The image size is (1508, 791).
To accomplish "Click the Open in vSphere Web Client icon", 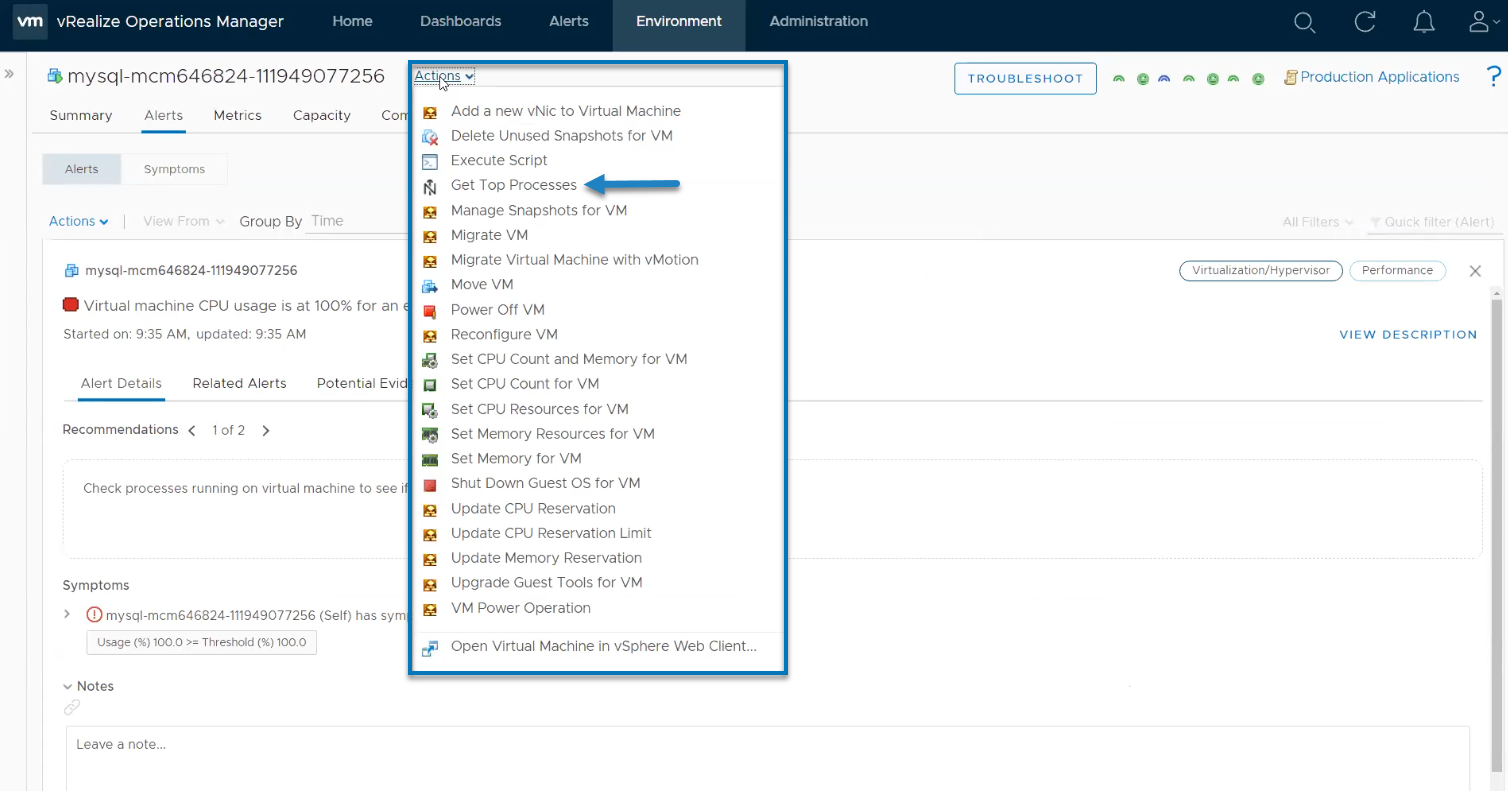I will click(430, 647).
